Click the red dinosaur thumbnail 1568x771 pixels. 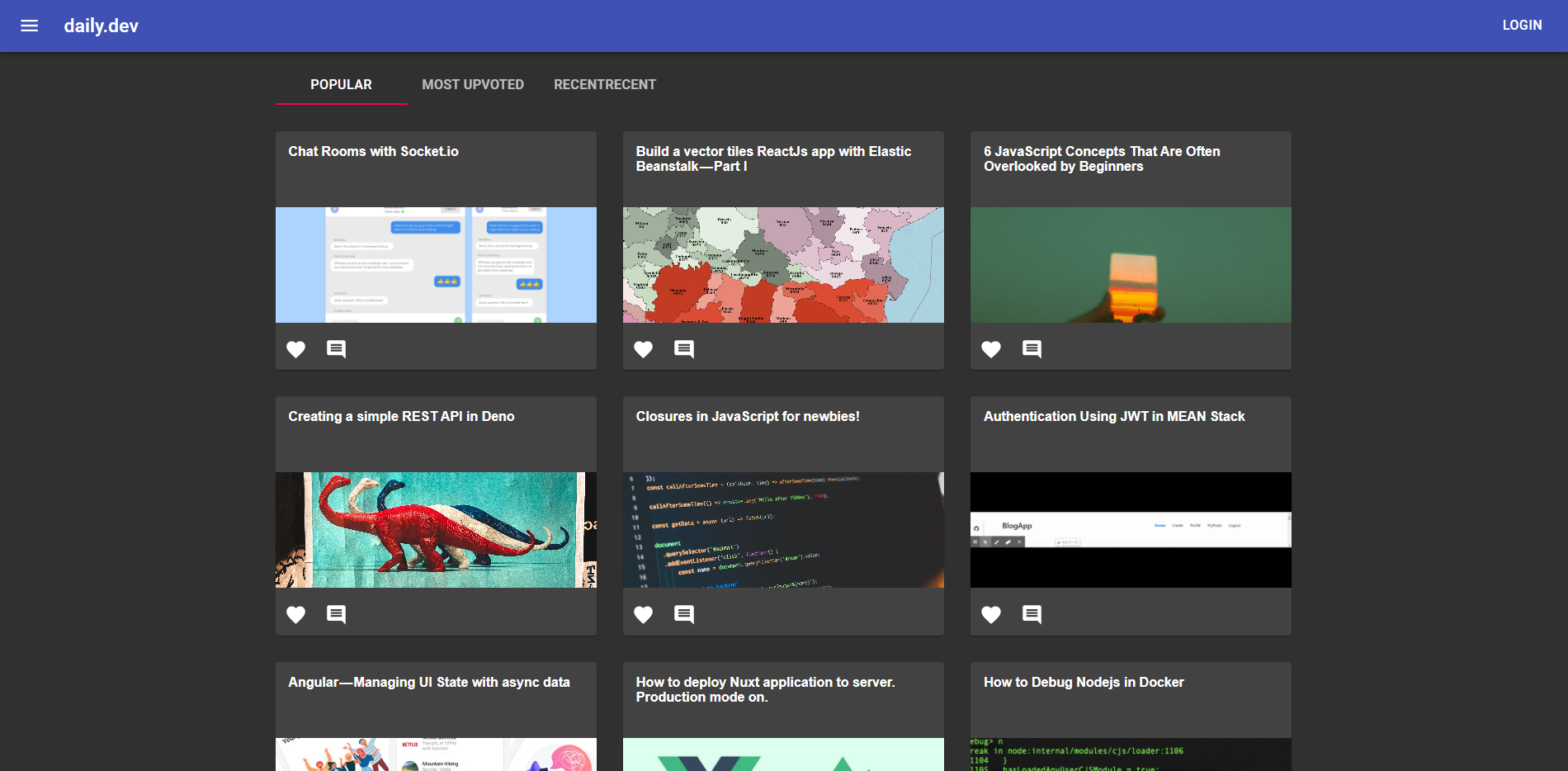click(436, 530)
